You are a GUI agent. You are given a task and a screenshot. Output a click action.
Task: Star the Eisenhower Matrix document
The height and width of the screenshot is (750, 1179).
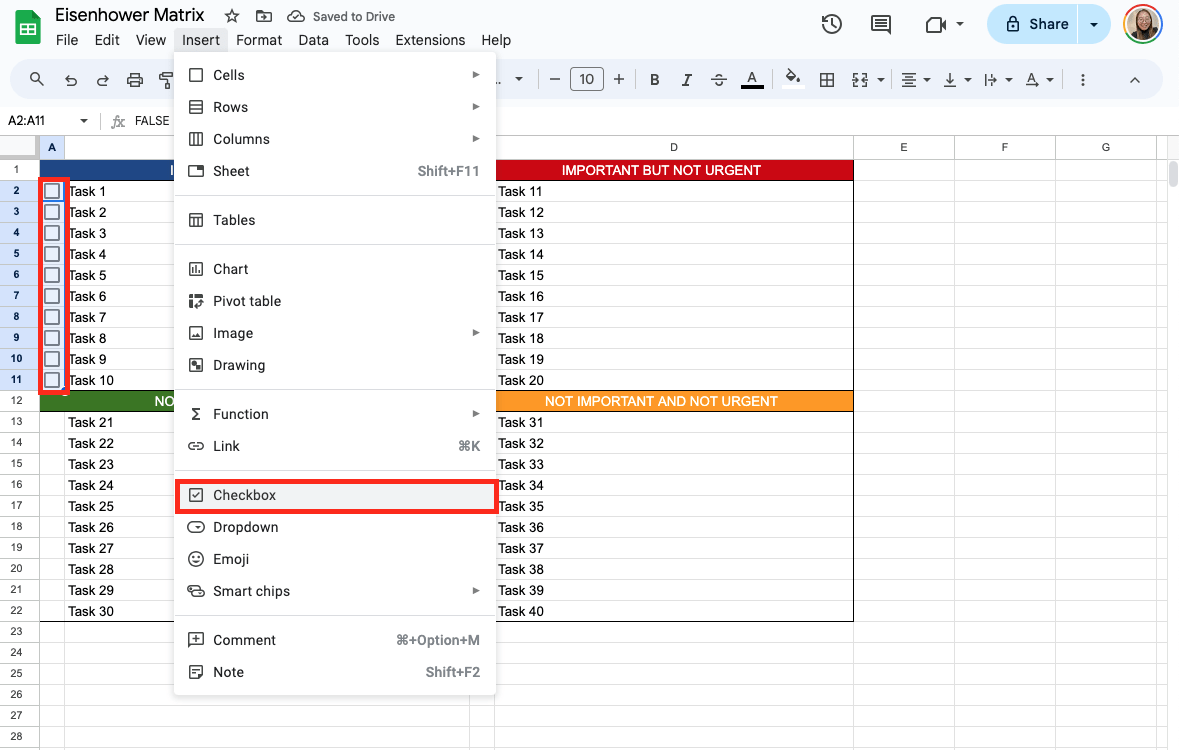[232, 16]
